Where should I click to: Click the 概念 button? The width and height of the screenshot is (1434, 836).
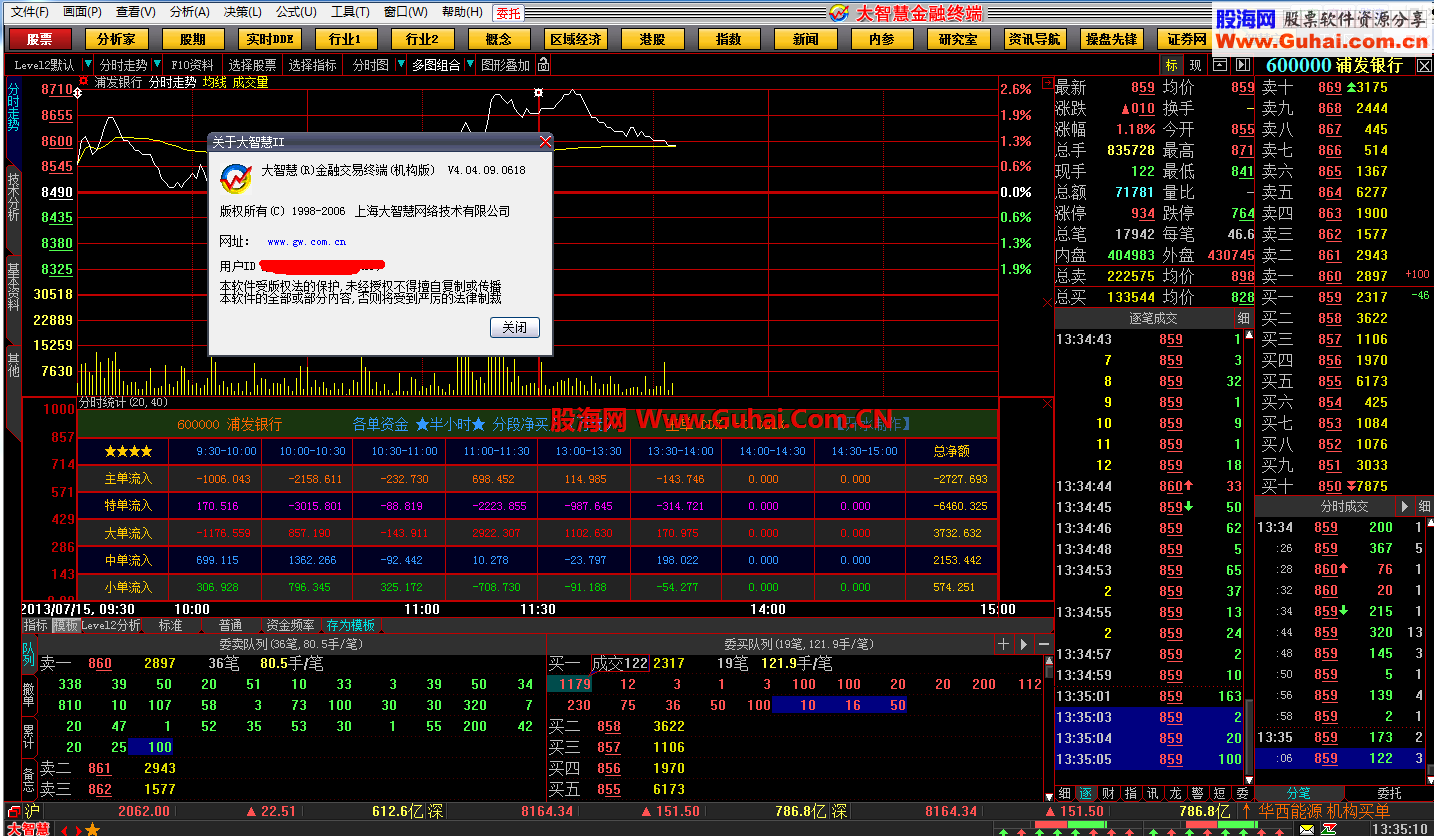pos(499,39)
